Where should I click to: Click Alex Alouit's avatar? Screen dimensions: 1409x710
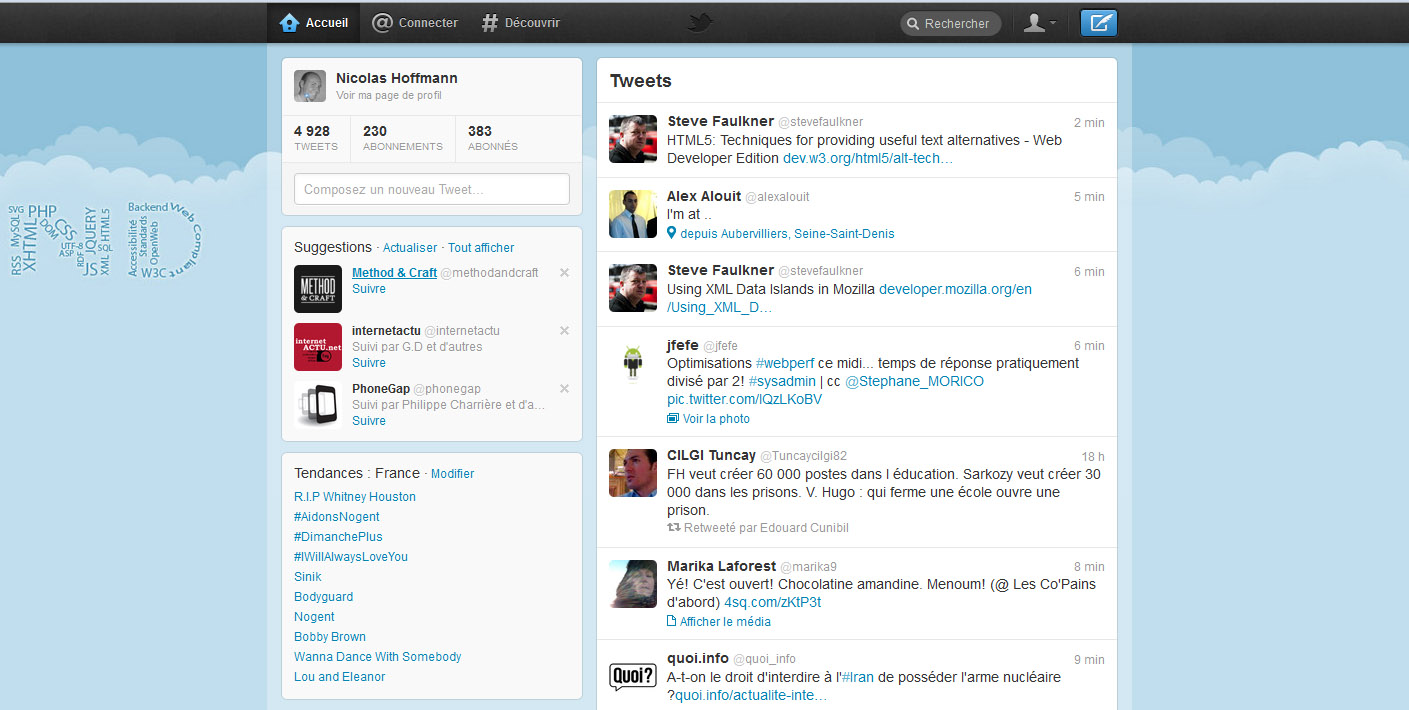pyautogui.click(x=633, y=213)
